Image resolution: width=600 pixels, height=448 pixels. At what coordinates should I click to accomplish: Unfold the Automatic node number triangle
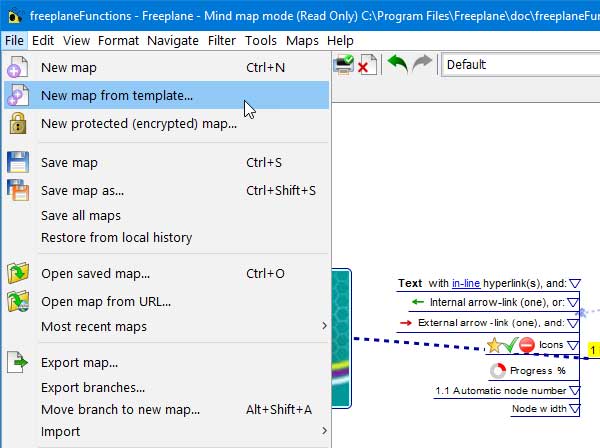coord(574,391)
